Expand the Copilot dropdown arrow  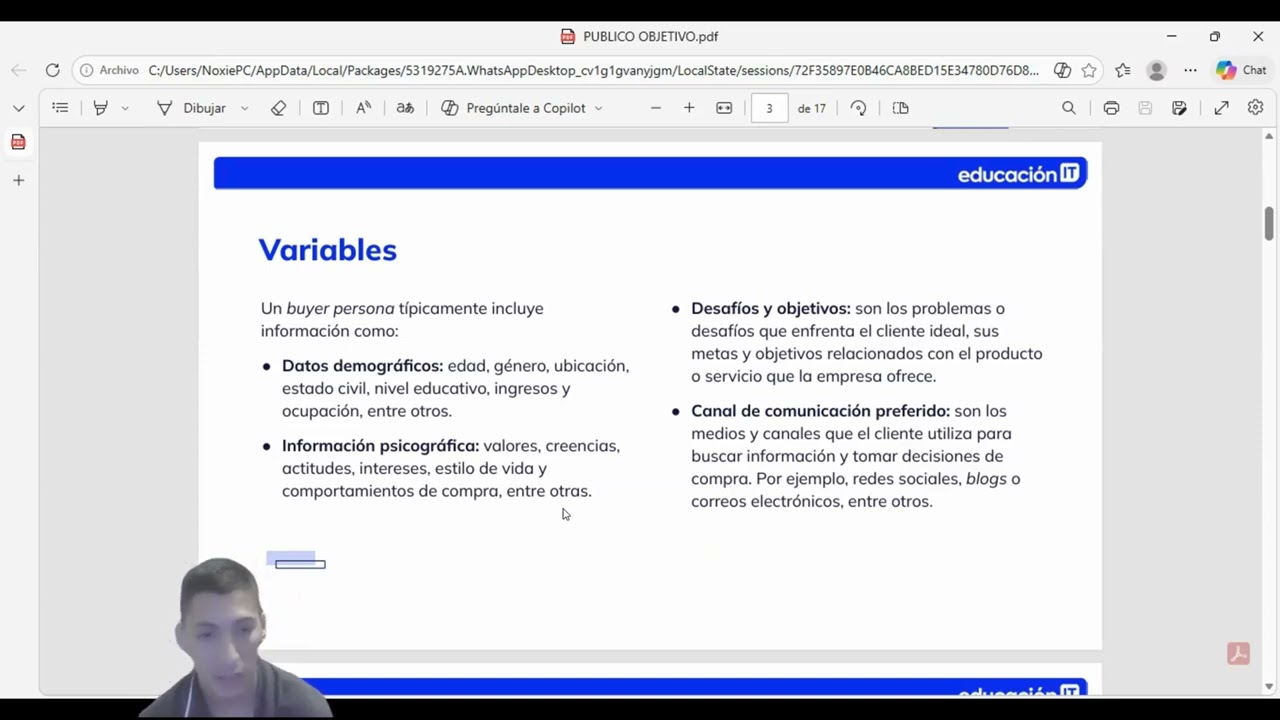point(599,108)
